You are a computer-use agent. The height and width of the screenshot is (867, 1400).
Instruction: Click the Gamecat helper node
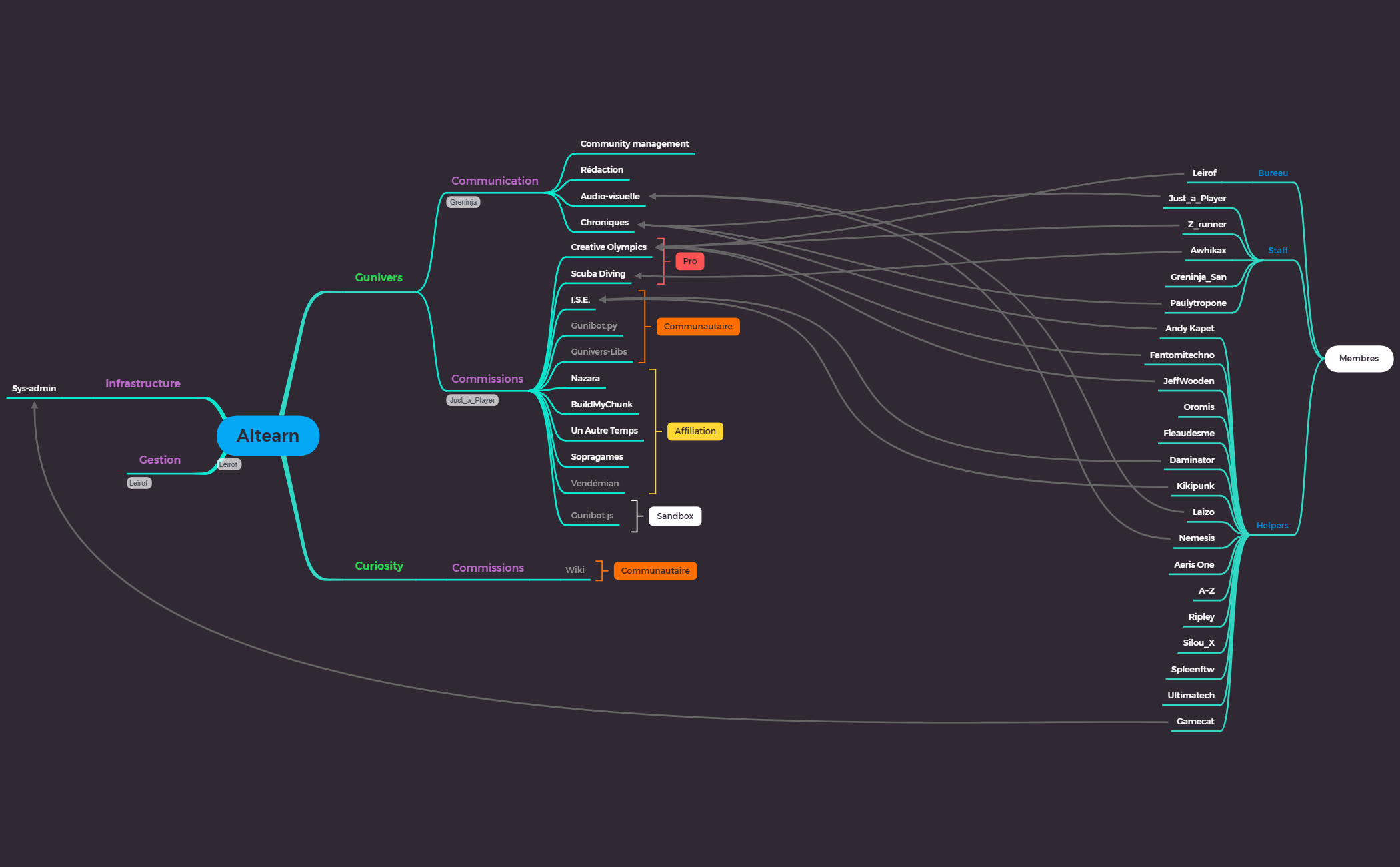tap(1195, 721)
